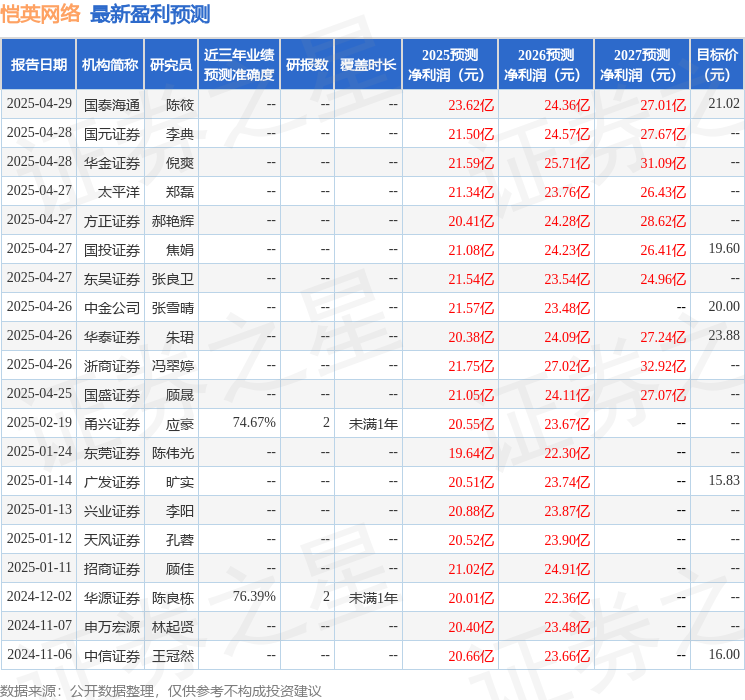This screenshot has height=700, width=745.
Task: Select the 兴业证券 institution cell
Action: pos(112,511)
